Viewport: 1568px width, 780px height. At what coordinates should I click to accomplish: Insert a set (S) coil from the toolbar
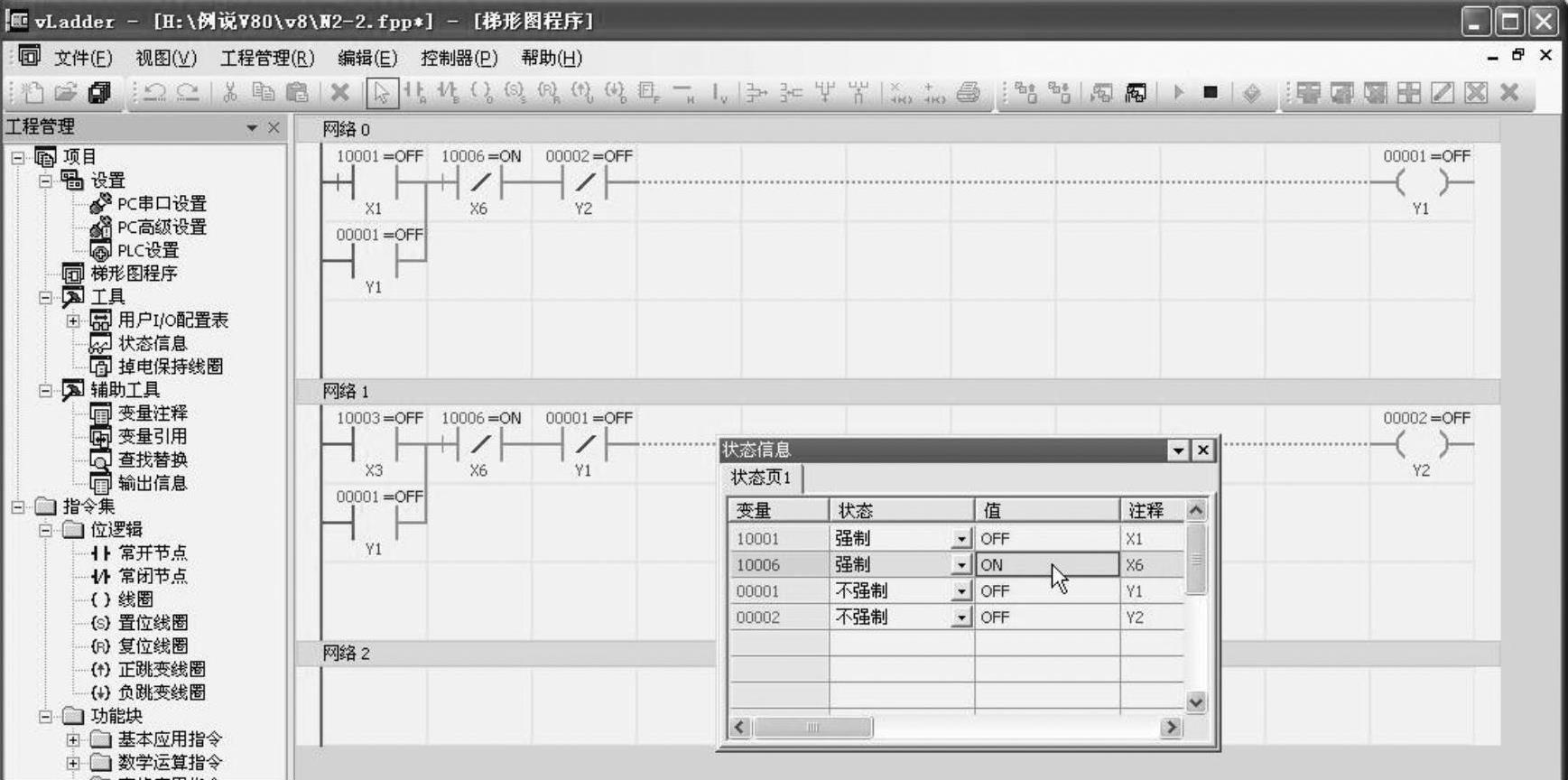click(x=515, y=92)
